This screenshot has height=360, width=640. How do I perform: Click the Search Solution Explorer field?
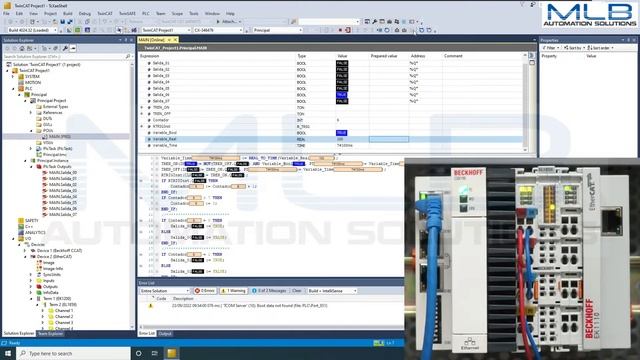(x=64, y=56)
